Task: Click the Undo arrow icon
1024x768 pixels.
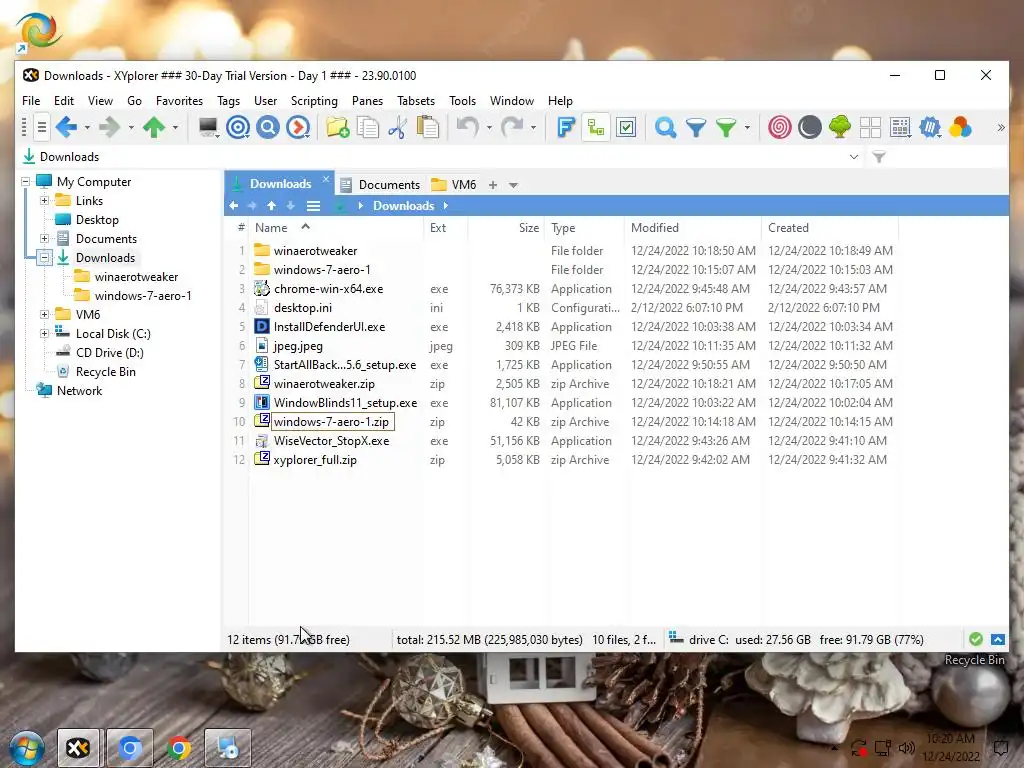Action: pos(468,126)
